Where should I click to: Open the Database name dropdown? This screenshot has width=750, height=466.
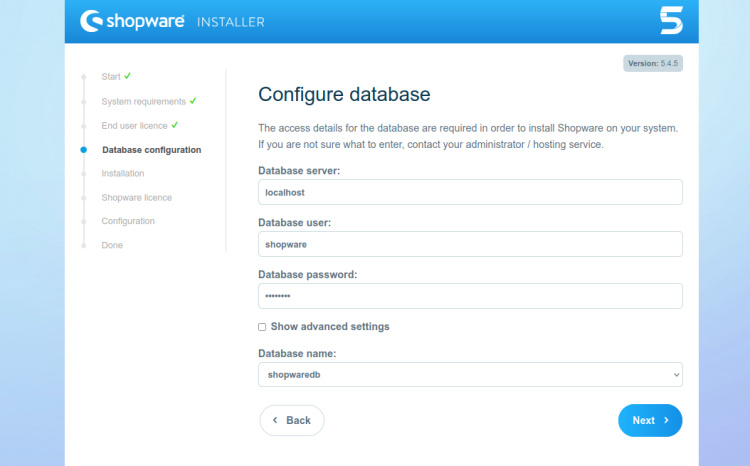pos(470,374)
